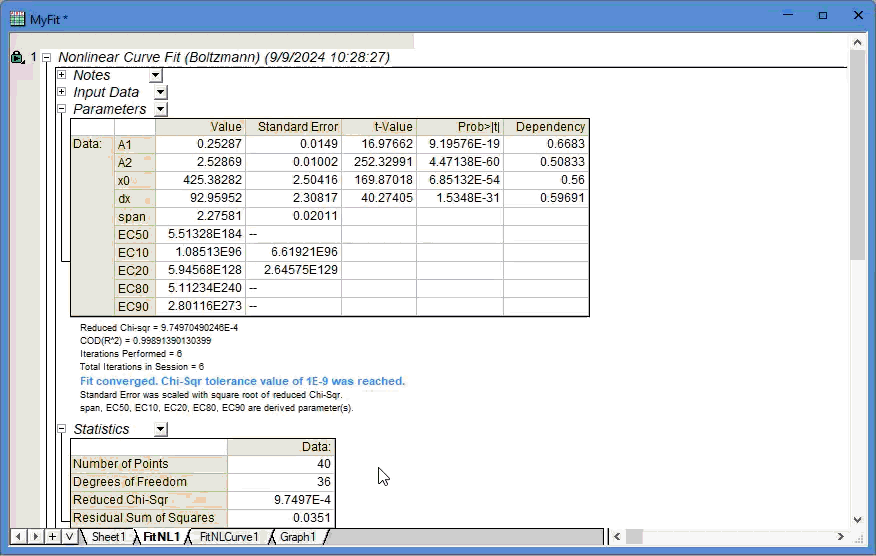Click the vertical scrollbar up arrow

point(858,43)
